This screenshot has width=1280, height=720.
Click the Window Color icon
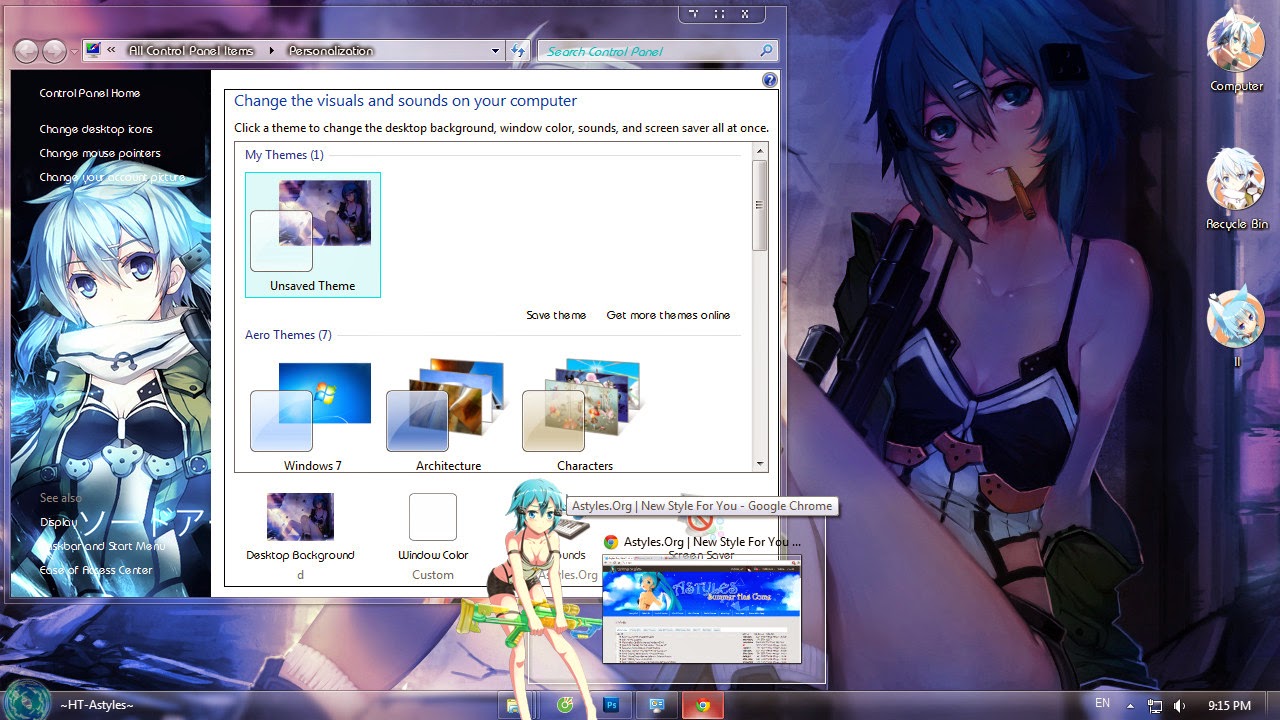[x=433, y=517]
